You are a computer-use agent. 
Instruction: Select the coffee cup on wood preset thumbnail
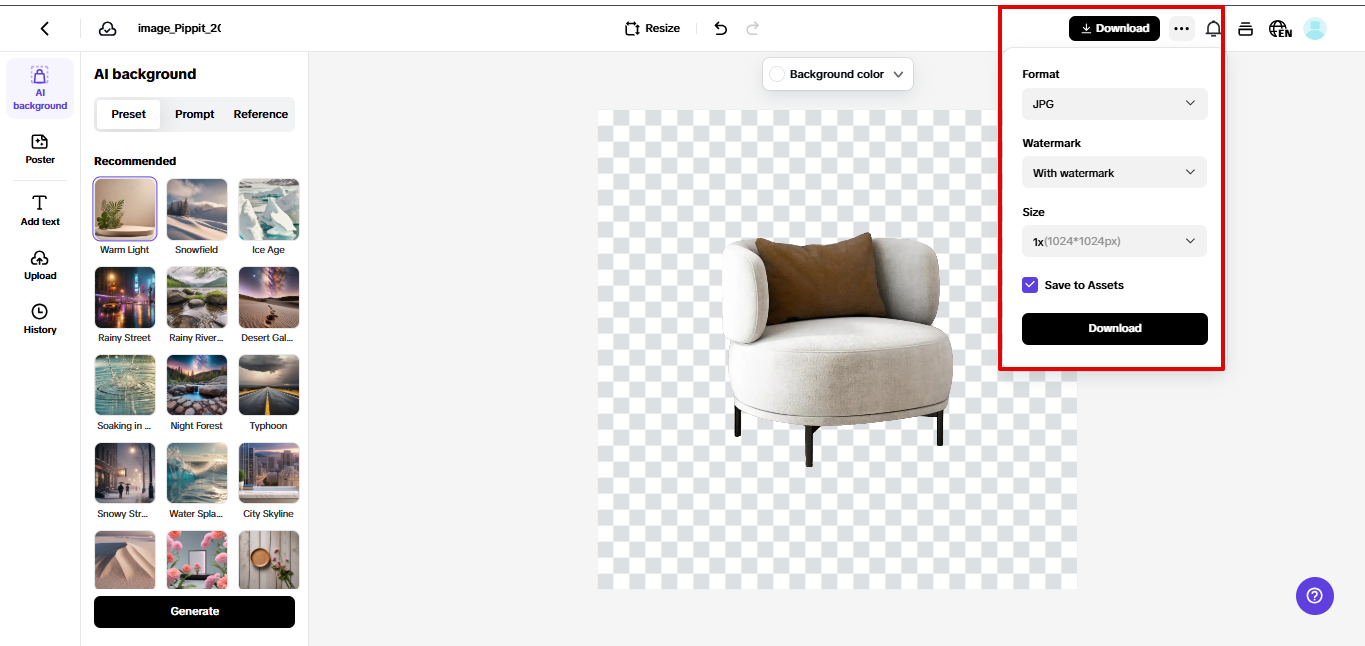coord(269,560)
